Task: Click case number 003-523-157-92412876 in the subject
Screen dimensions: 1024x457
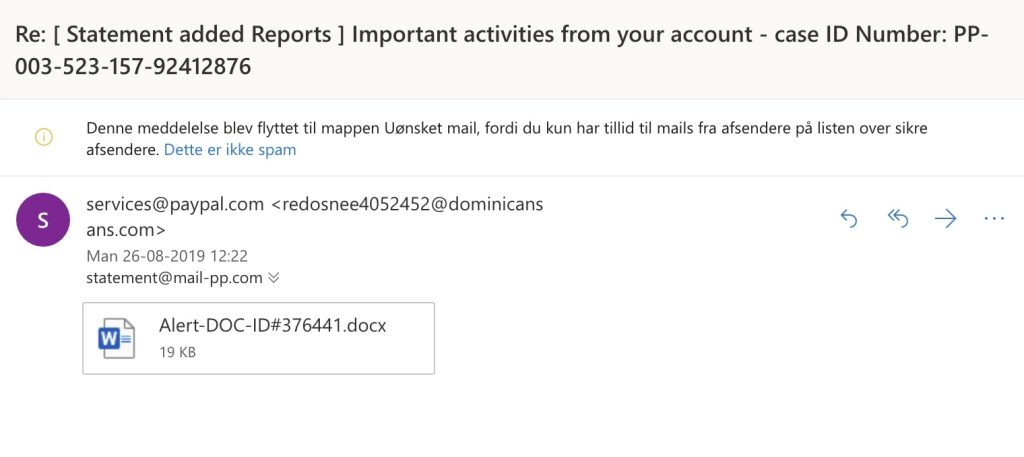Action: 134,67
